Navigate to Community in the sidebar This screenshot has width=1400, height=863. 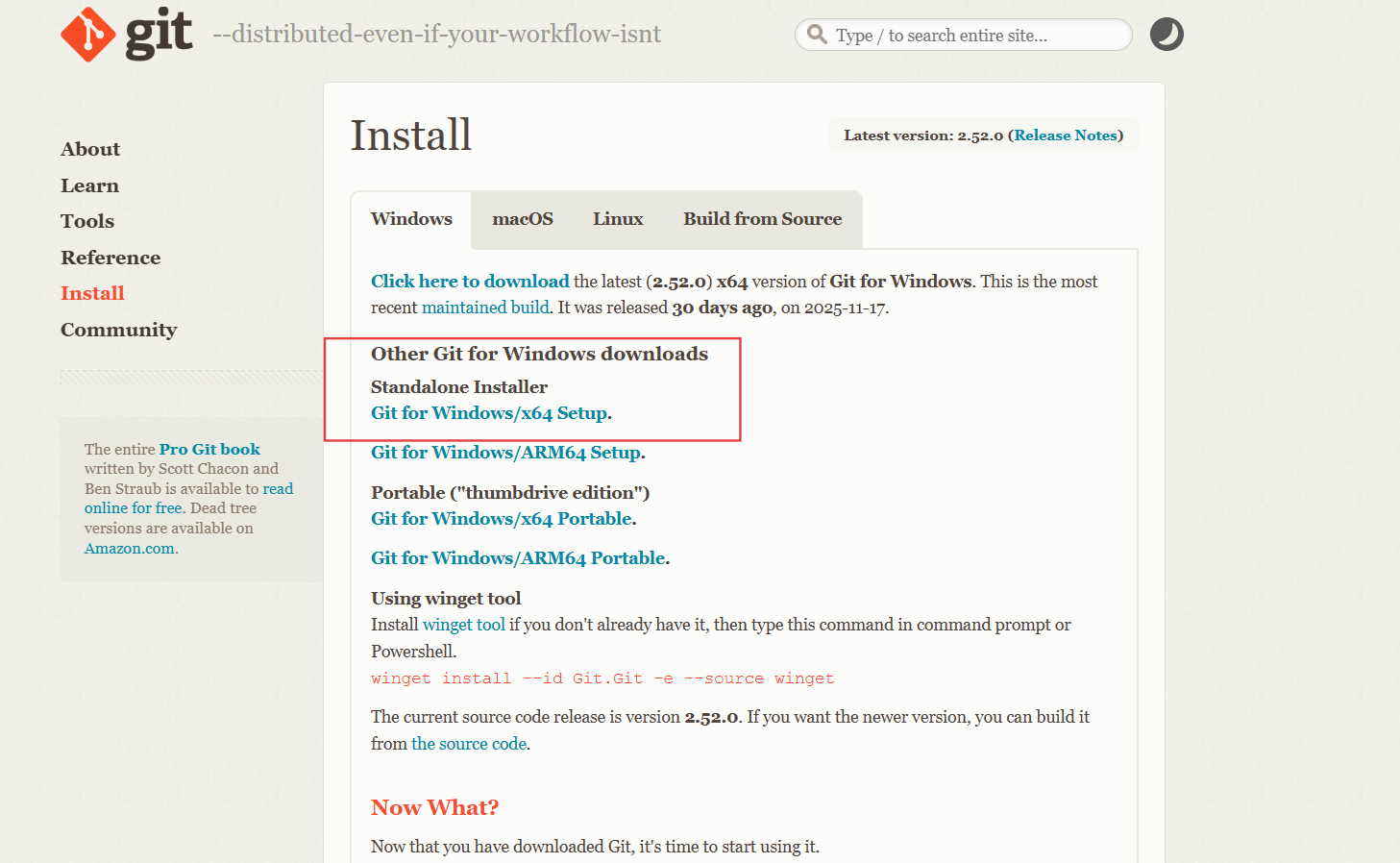[118, 330]
